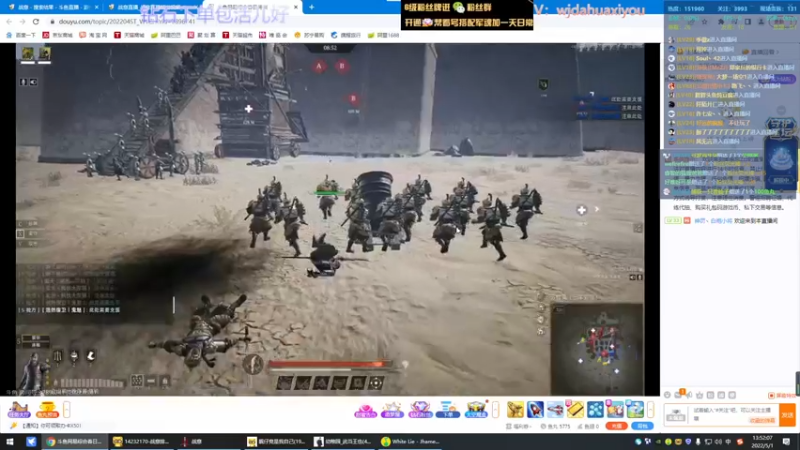Click the blue 下单 order icon
Viewport: 800px width, 450px height.
(x=447, y=409)
